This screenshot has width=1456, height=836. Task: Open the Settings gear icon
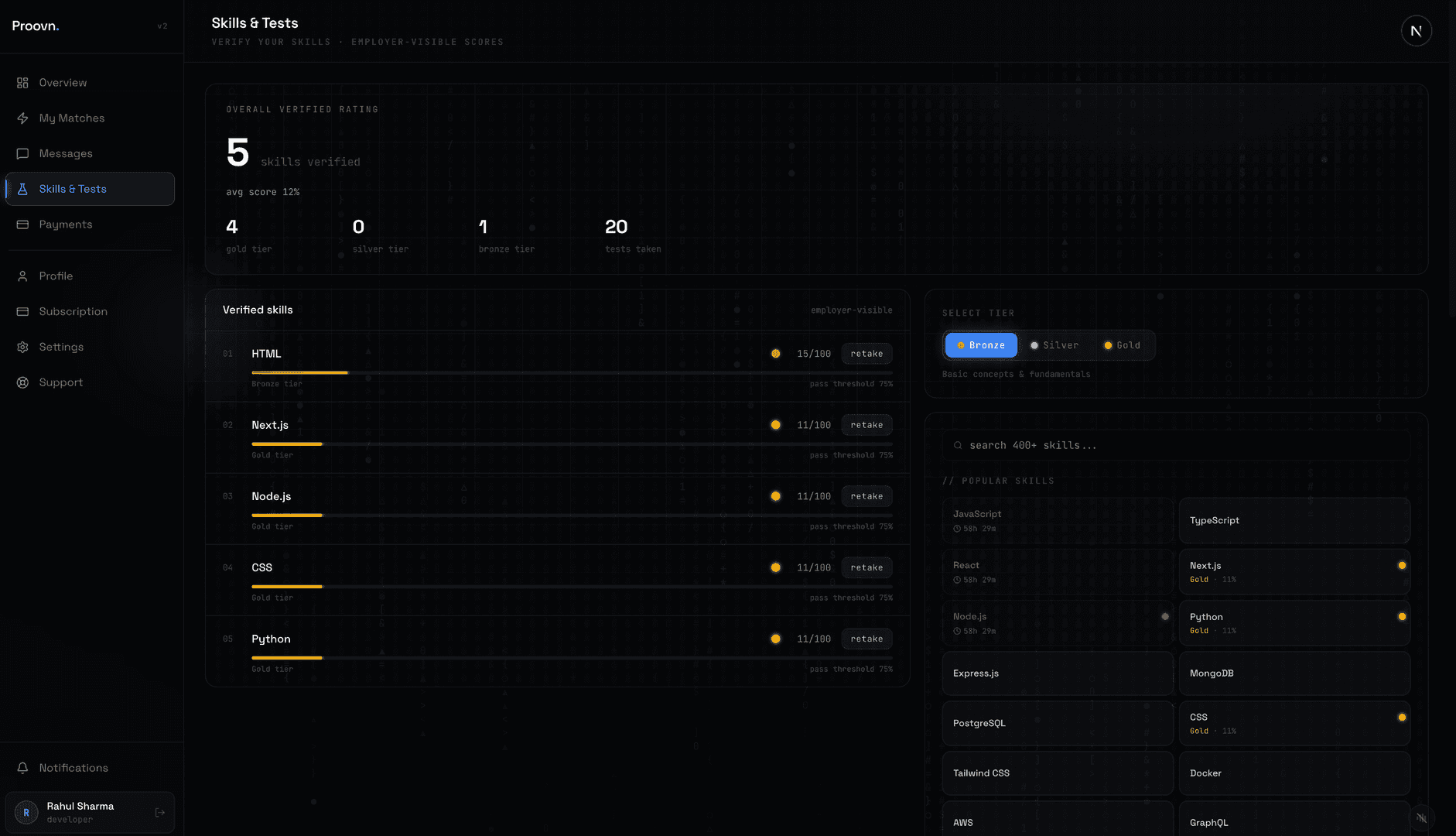[x=22, y=347]
